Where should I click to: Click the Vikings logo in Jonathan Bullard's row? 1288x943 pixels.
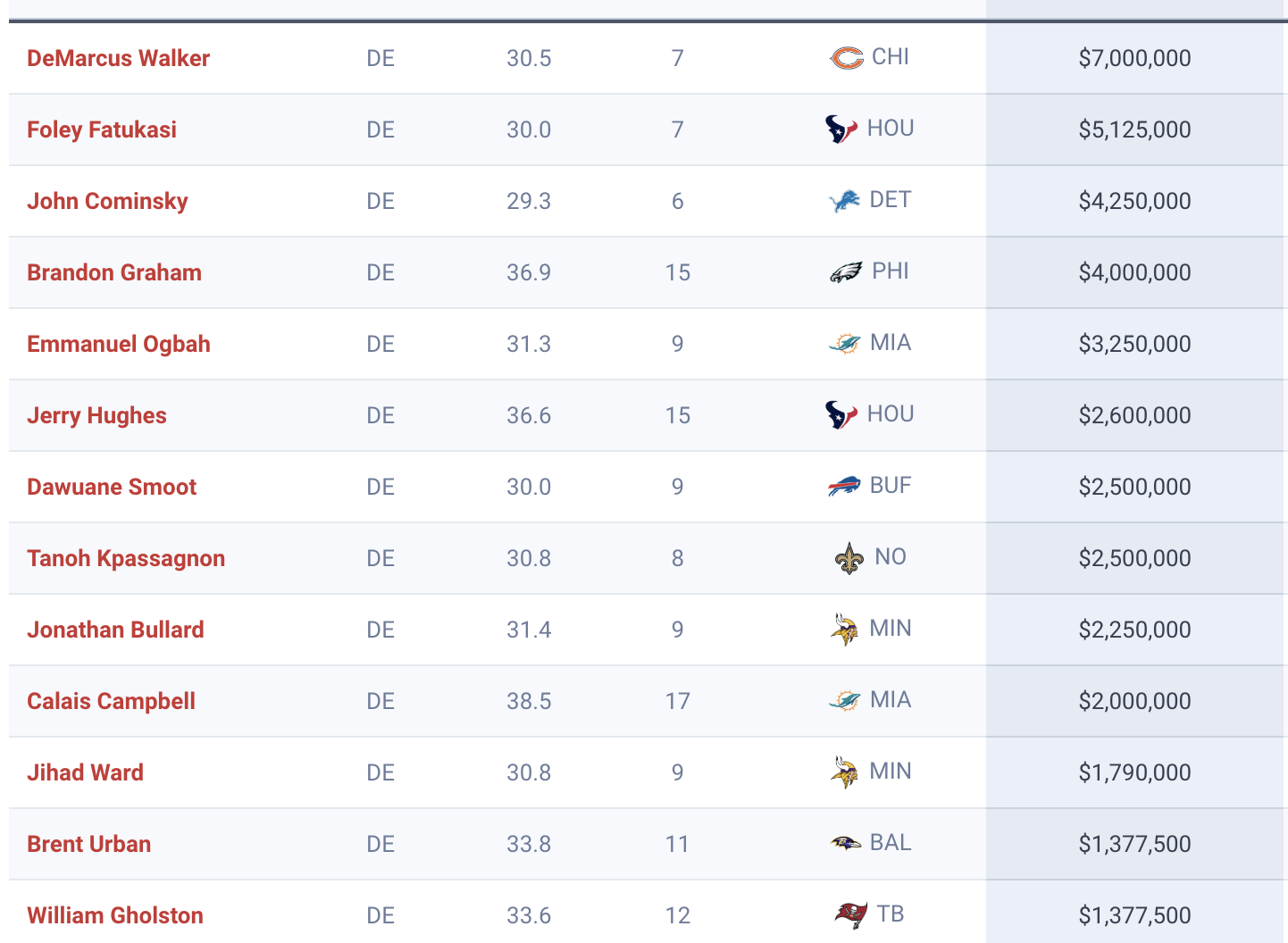(x=844, y=630)
